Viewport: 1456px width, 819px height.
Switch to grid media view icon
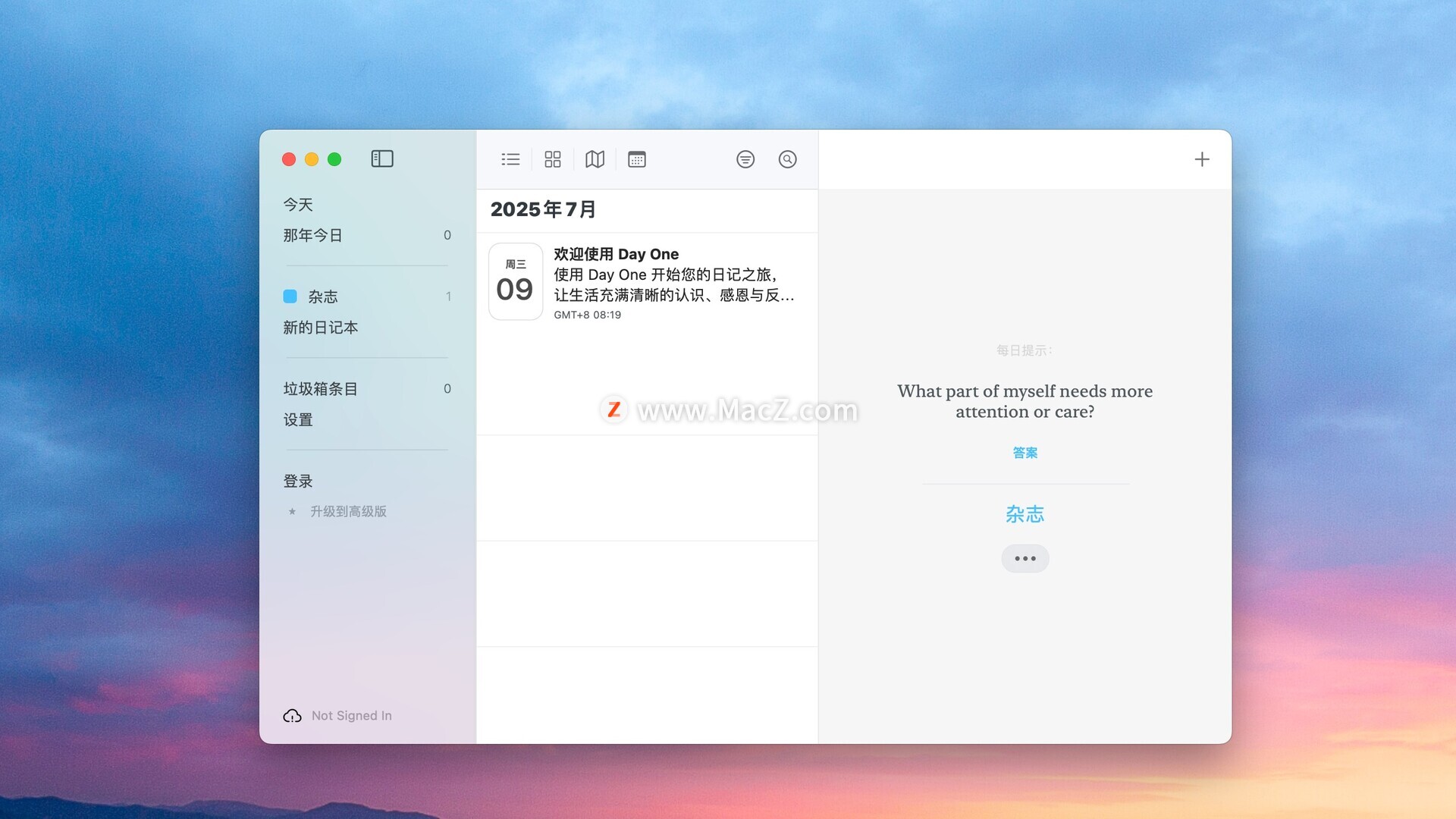(x=553, y=159)
